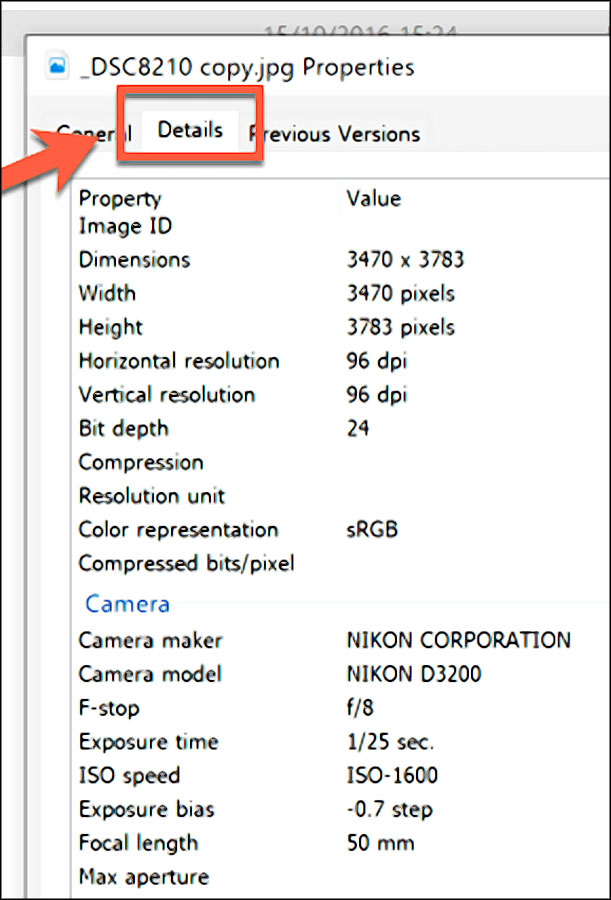Select the Bit depth property
Viewport: 611px width, 900px height.
pos(123,429)
